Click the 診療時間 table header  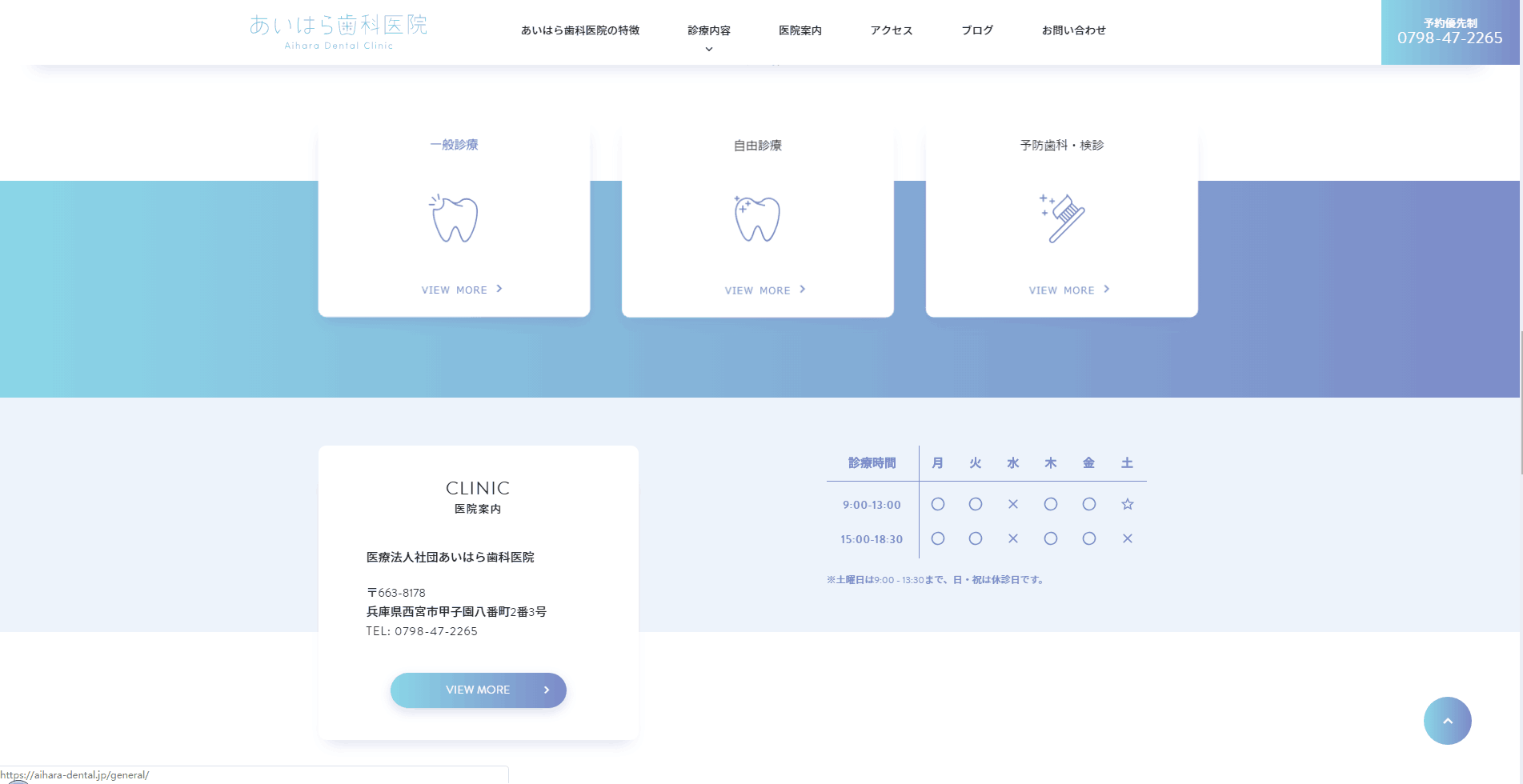click(x=872, y=463)
